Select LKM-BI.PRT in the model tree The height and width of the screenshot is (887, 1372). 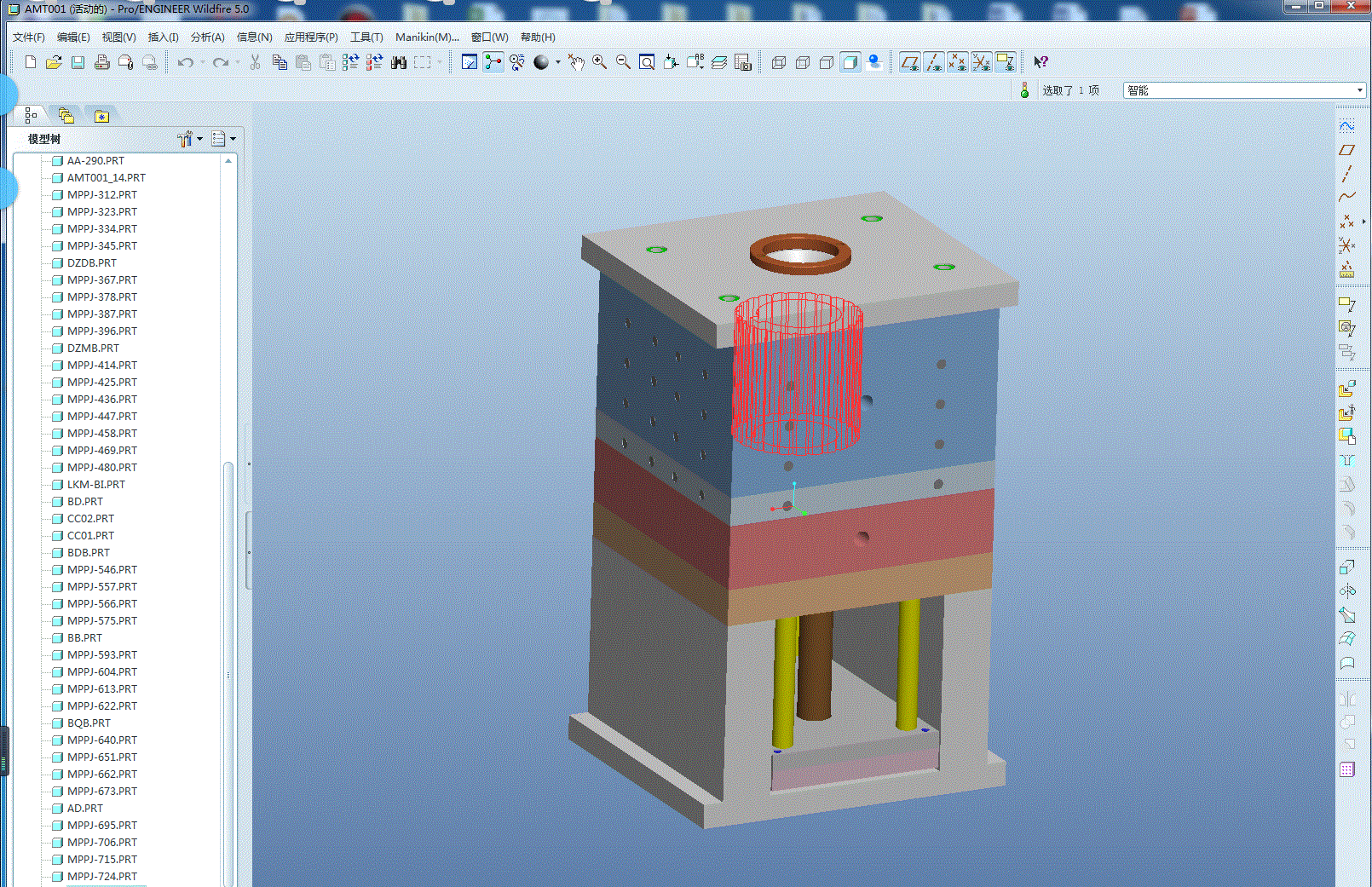click(95, 484)
